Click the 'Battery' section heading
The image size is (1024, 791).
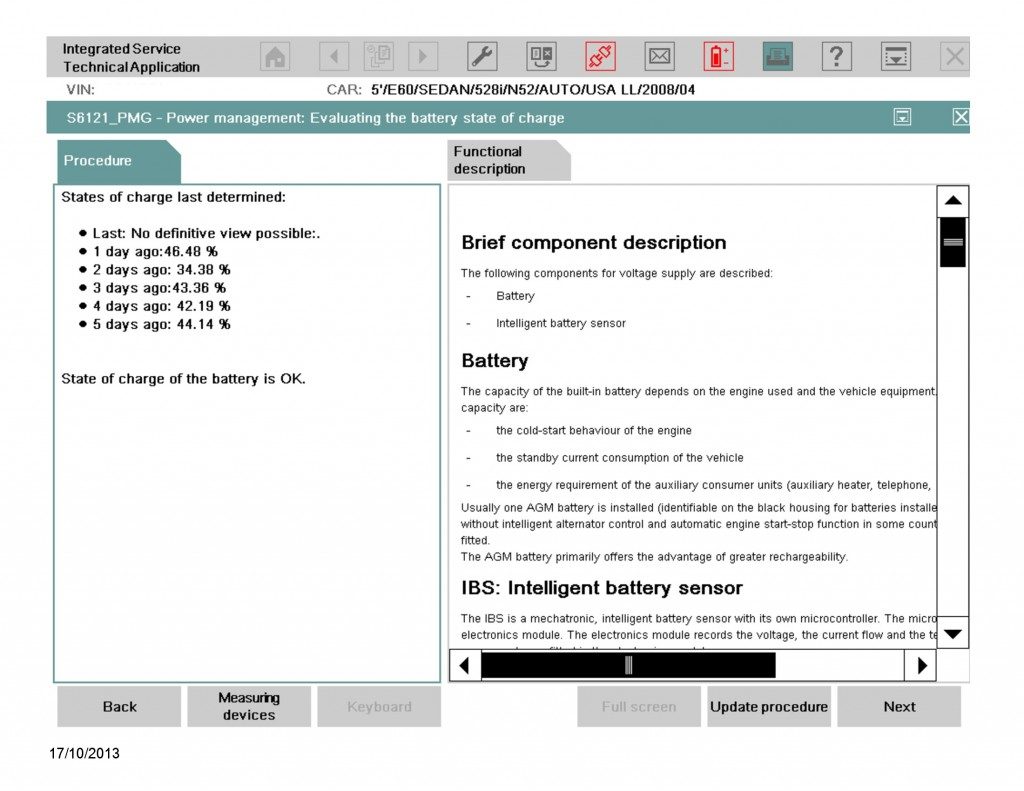pos(494,361)
